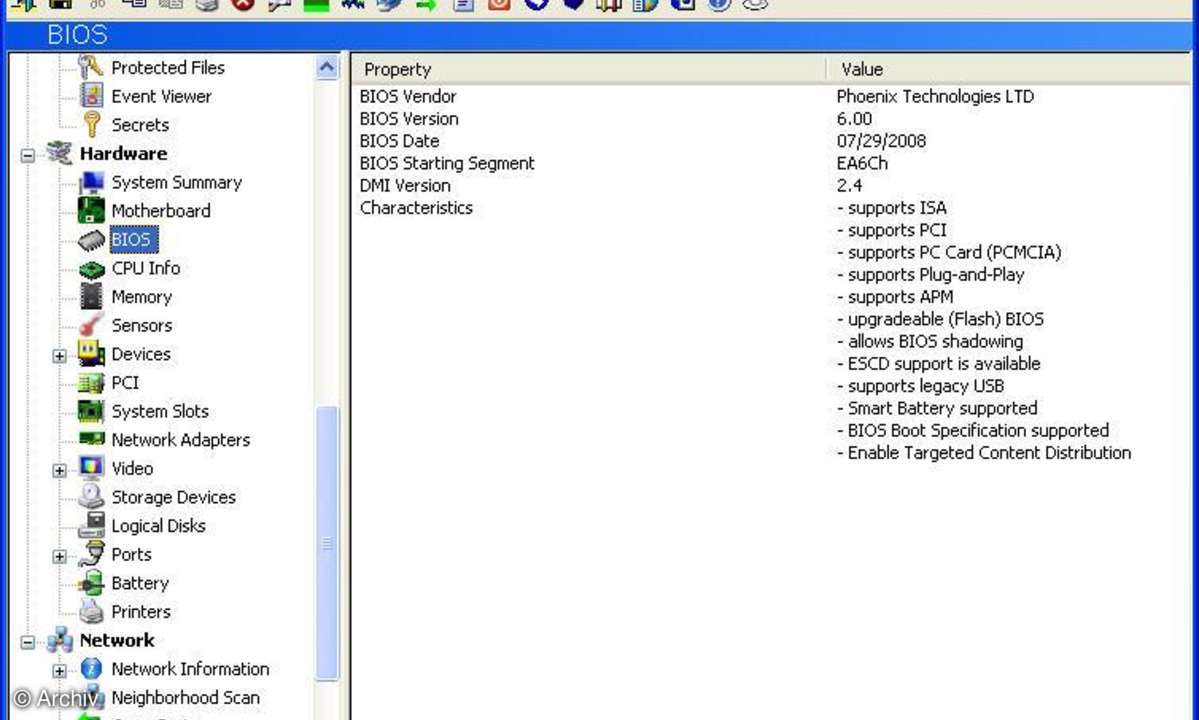1199x720 pixels.
Task: Select the BIOS Starting Segment row
Action: pos(772,163)
